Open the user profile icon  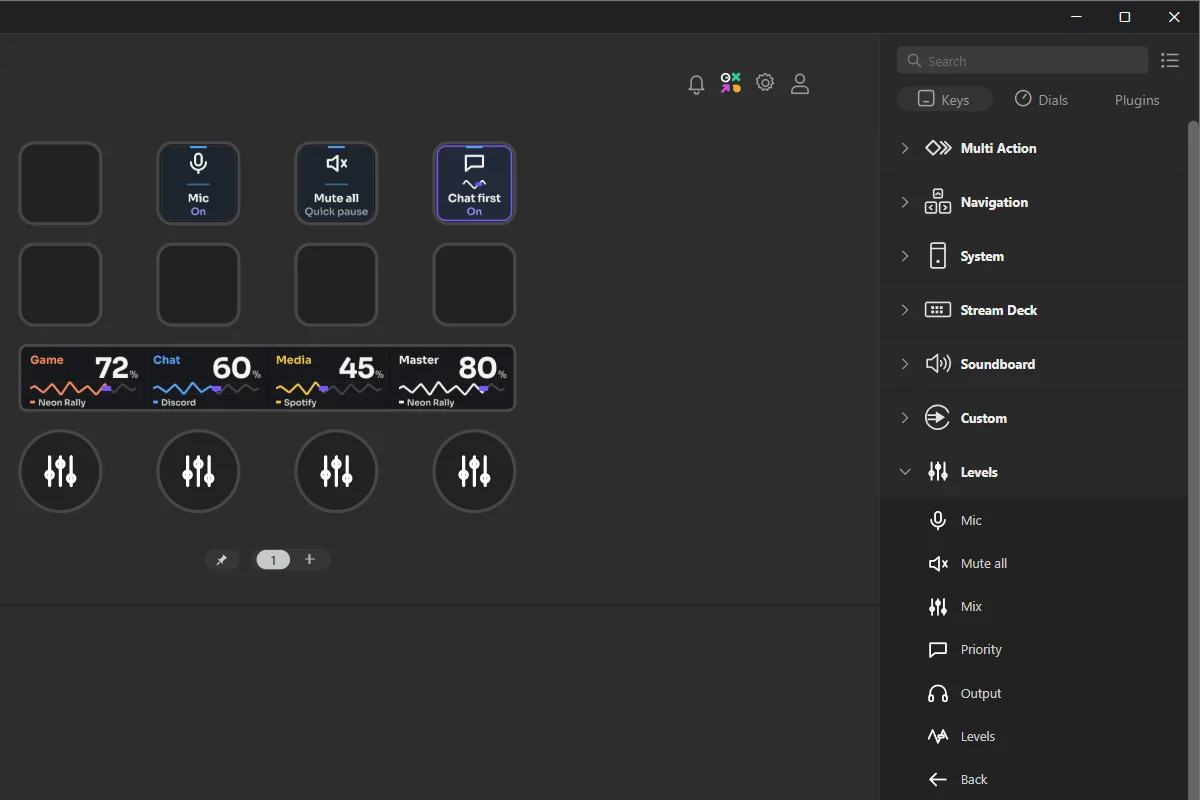click(x=800, y=84)
